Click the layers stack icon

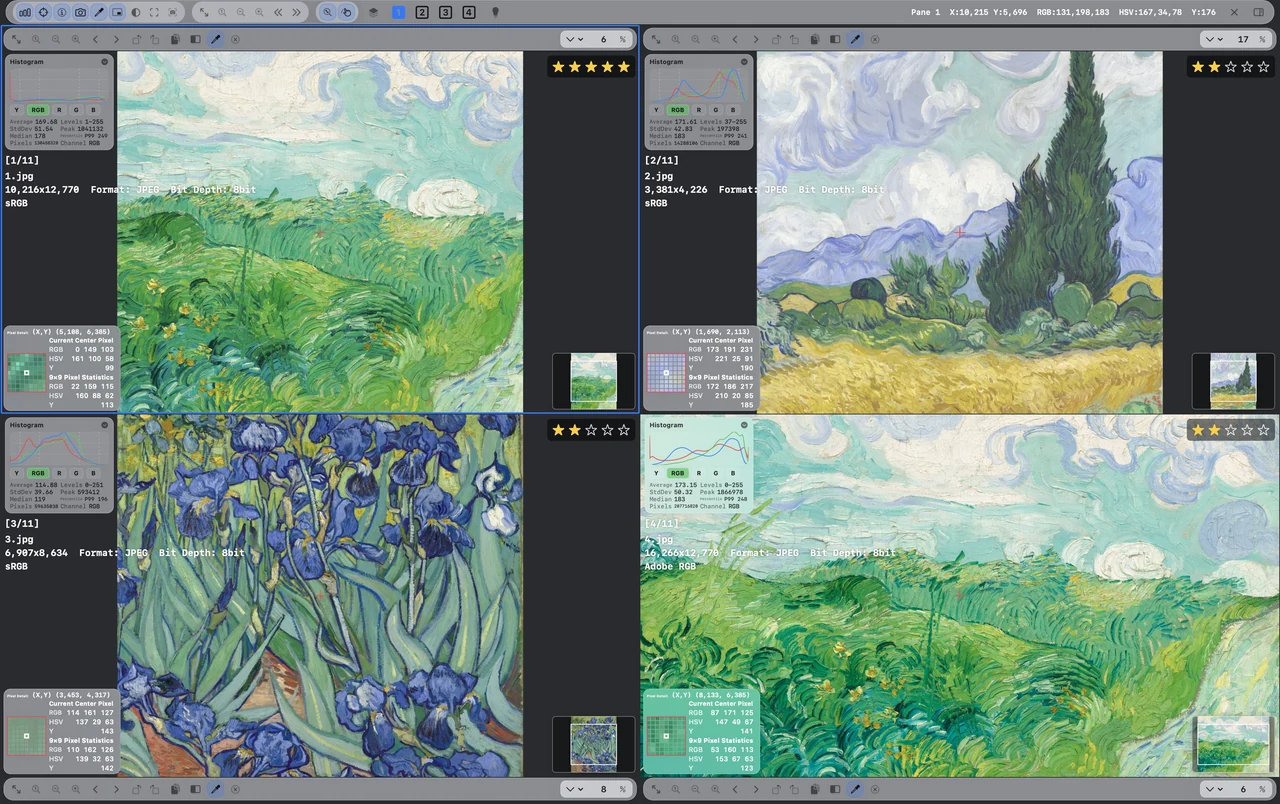coord(373,12)
